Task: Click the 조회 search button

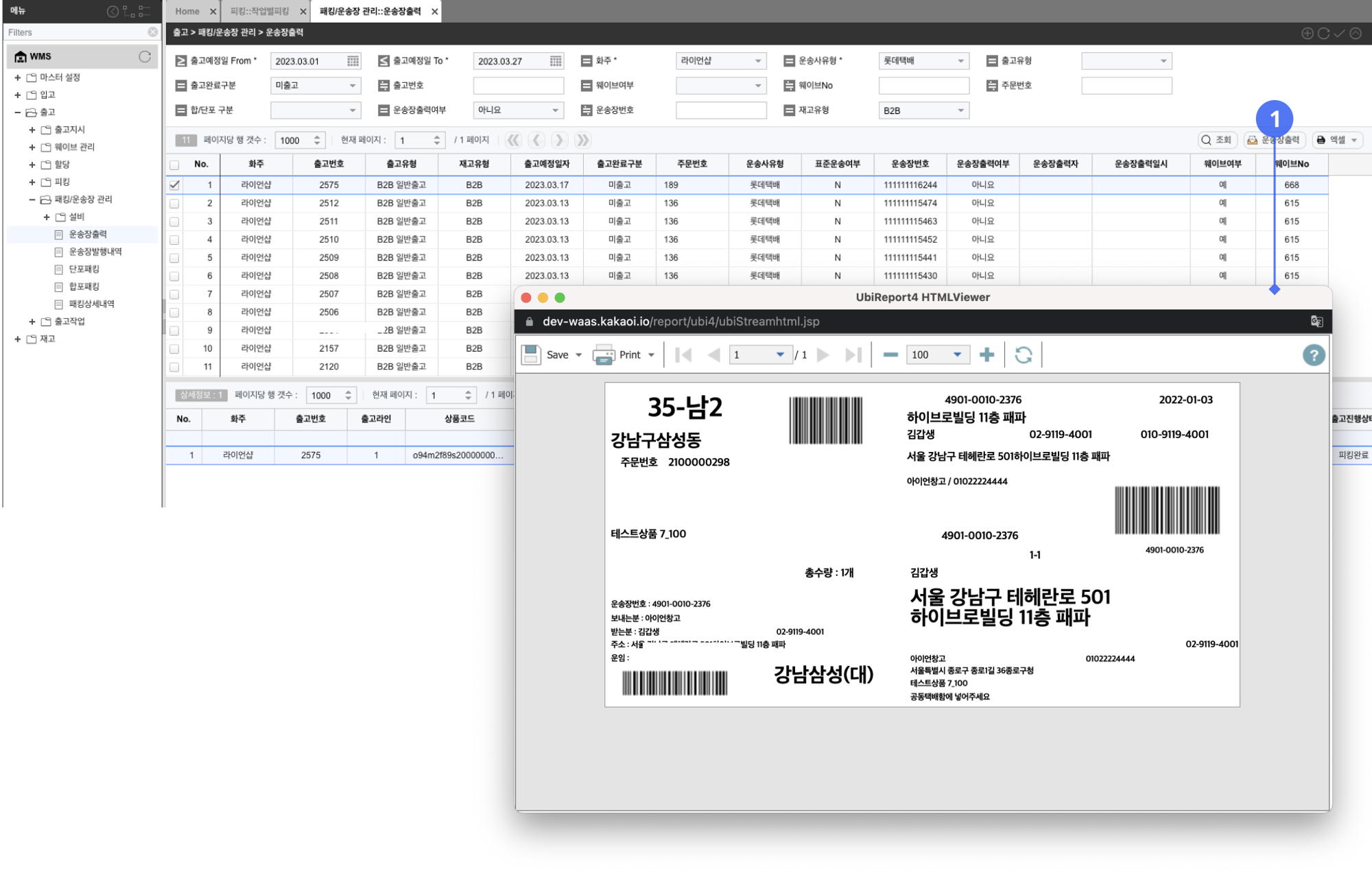Action: 1217,140
